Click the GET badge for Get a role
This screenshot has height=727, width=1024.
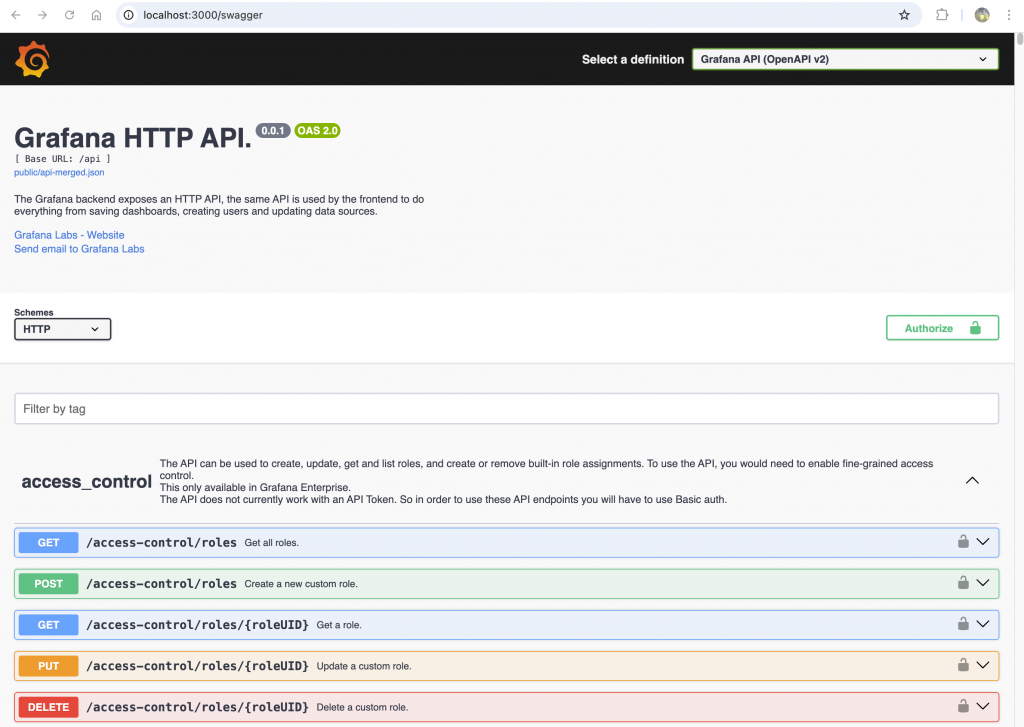(48, 625)
